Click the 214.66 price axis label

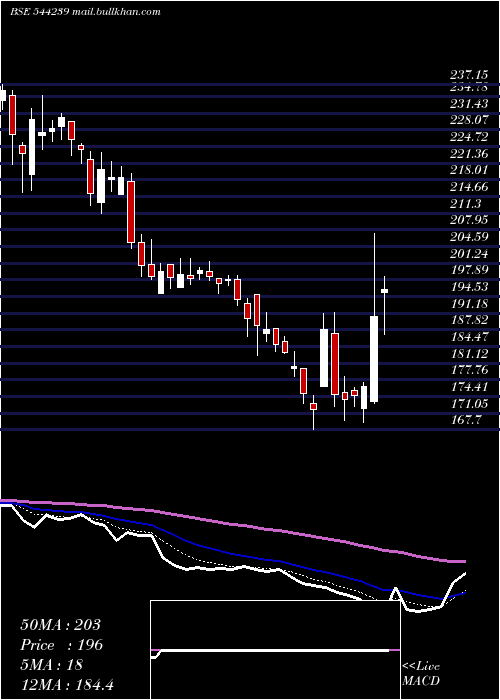(469, 188)
